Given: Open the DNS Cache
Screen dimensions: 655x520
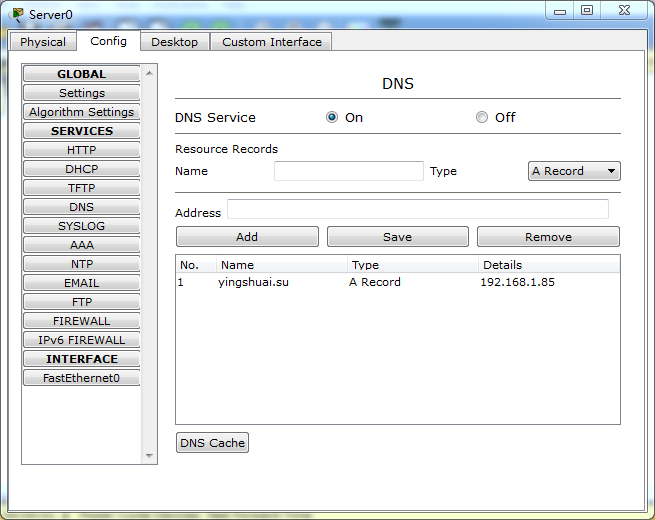Looking at the screenshot, I should 212,443.
